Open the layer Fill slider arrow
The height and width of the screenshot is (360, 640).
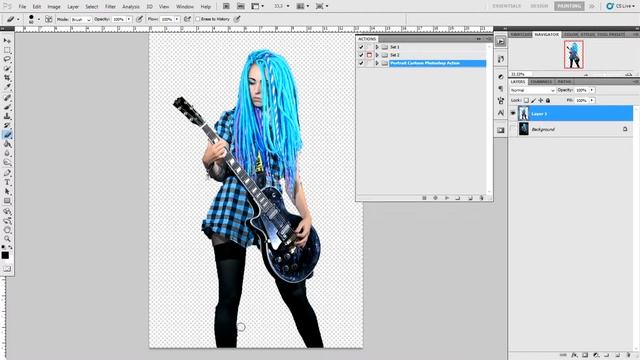point(592,100)
